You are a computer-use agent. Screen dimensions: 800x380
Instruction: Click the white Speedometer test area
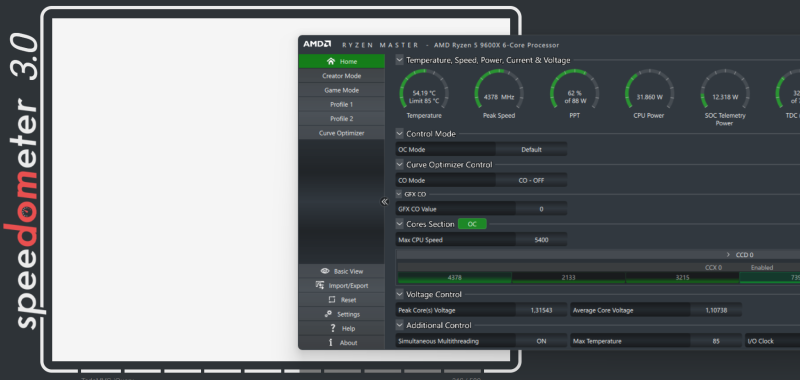175,189
